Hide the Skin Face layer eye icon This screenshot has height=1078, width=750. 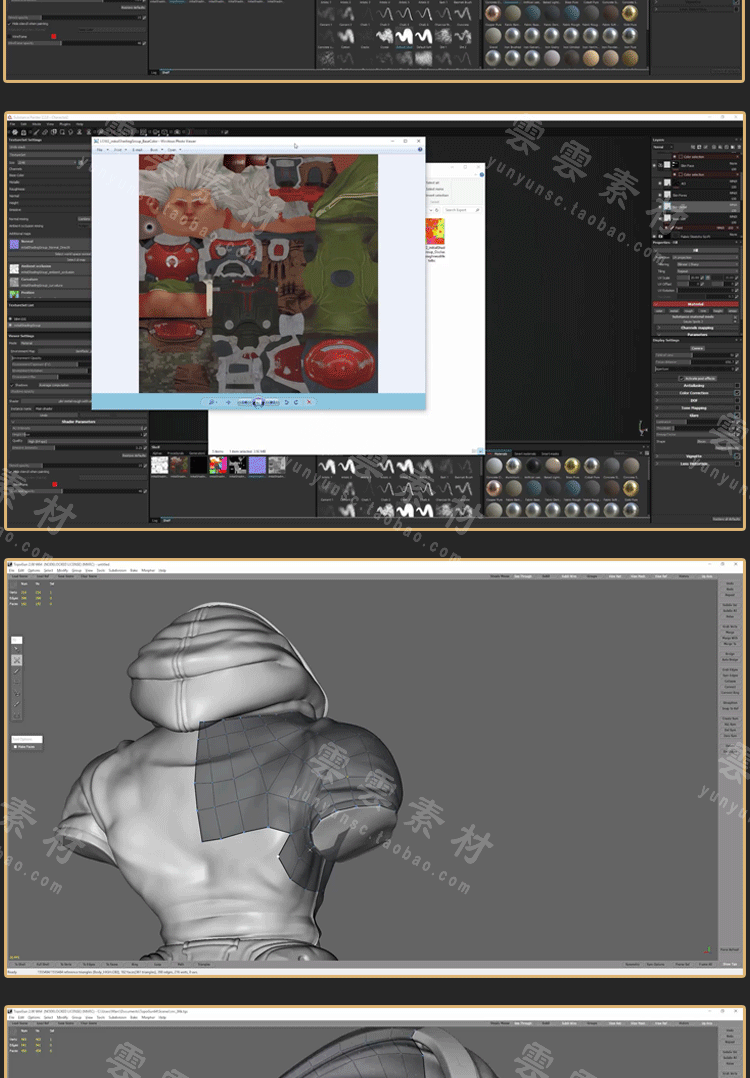coord(654,166)
